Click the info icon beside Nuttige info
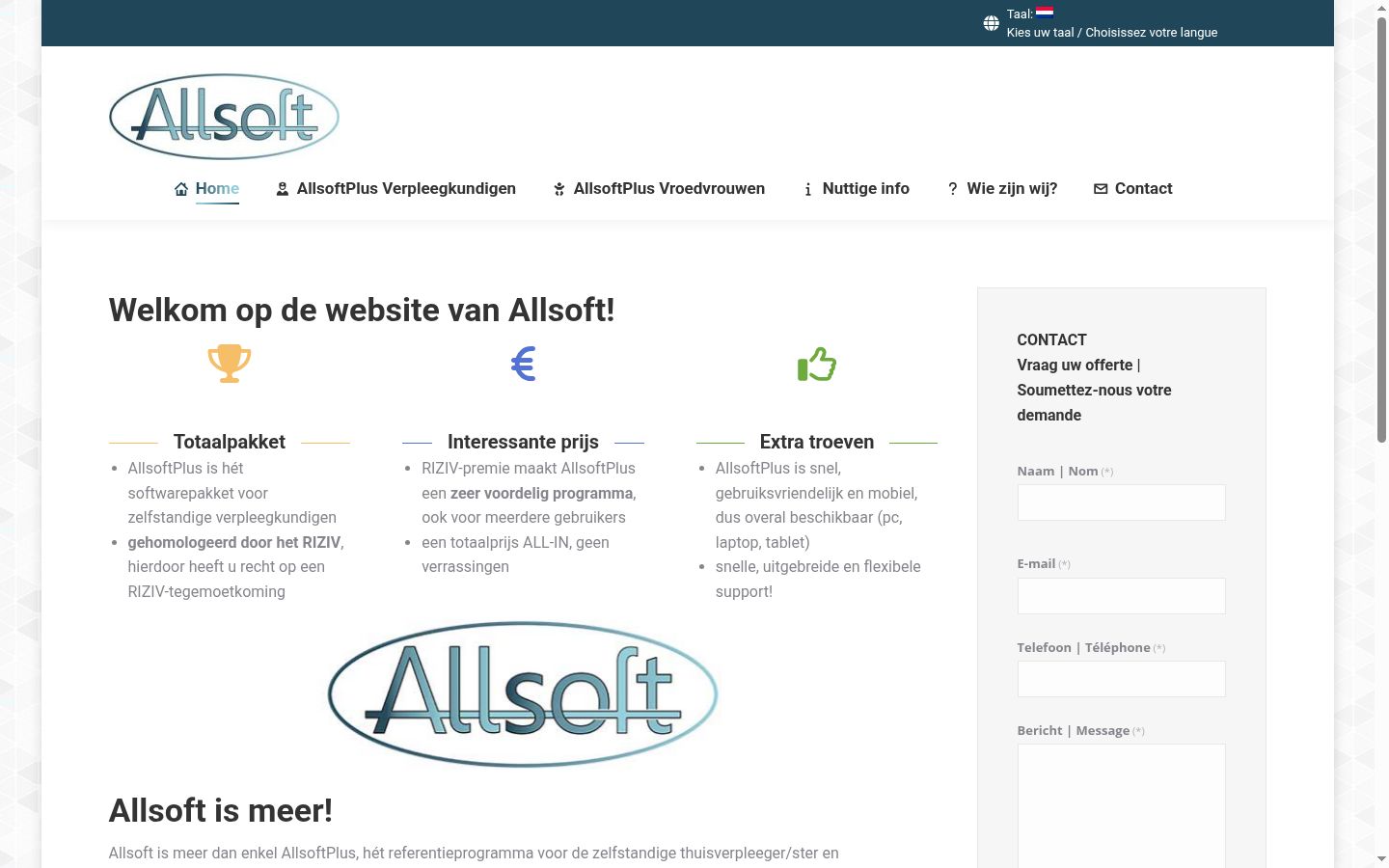The image size is (1389, 868). (808, 189)
